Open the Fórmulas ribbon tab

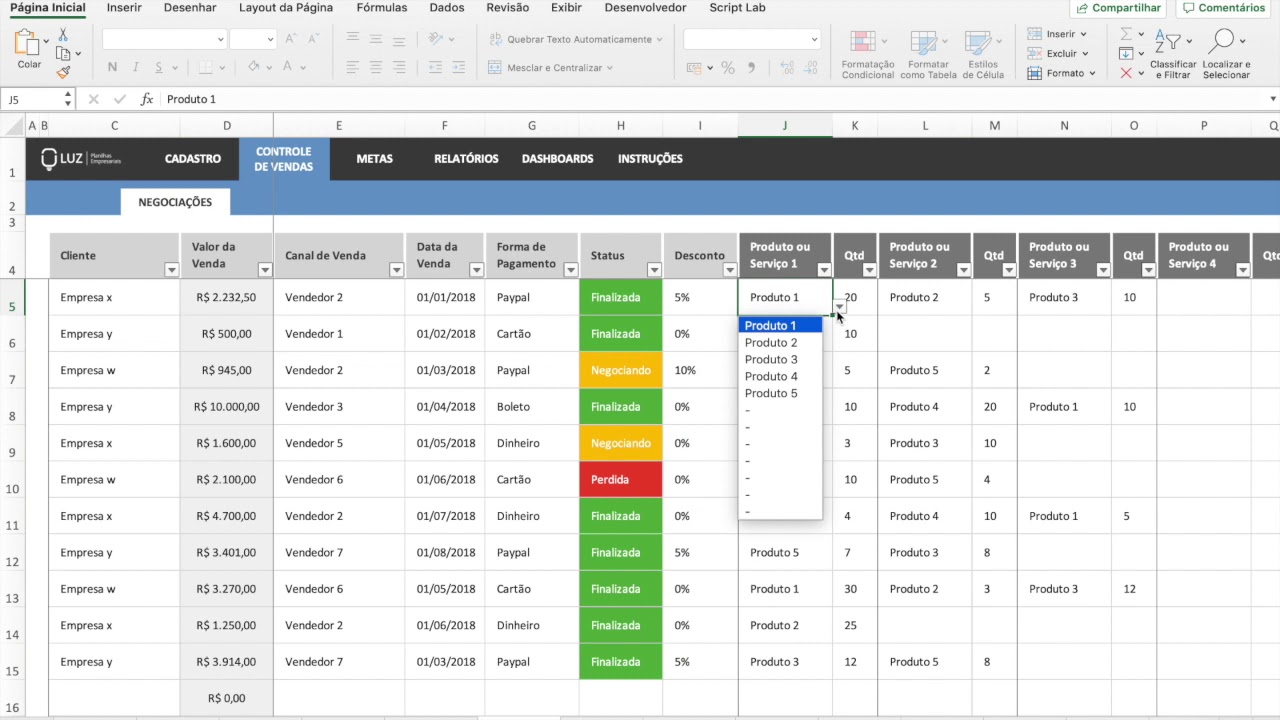click(382, 8)
